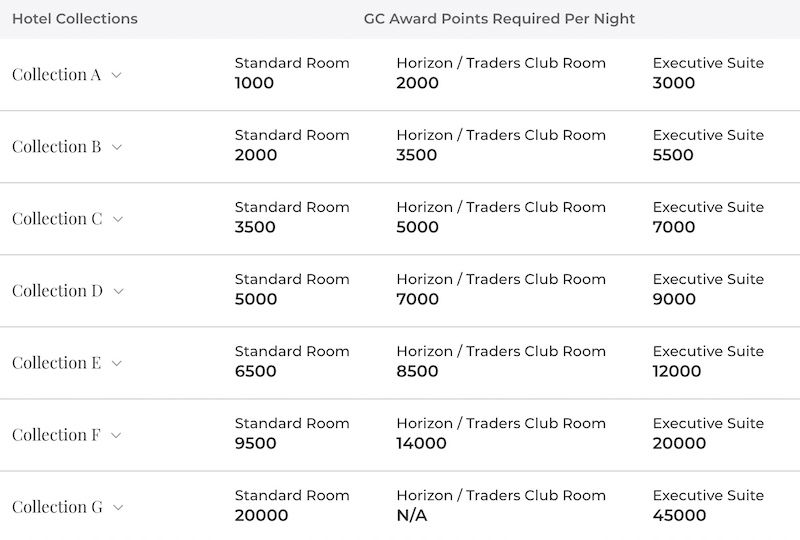800x540 pixels.
Task: Open the Collection D label
Action: click(x=57, y=290)
